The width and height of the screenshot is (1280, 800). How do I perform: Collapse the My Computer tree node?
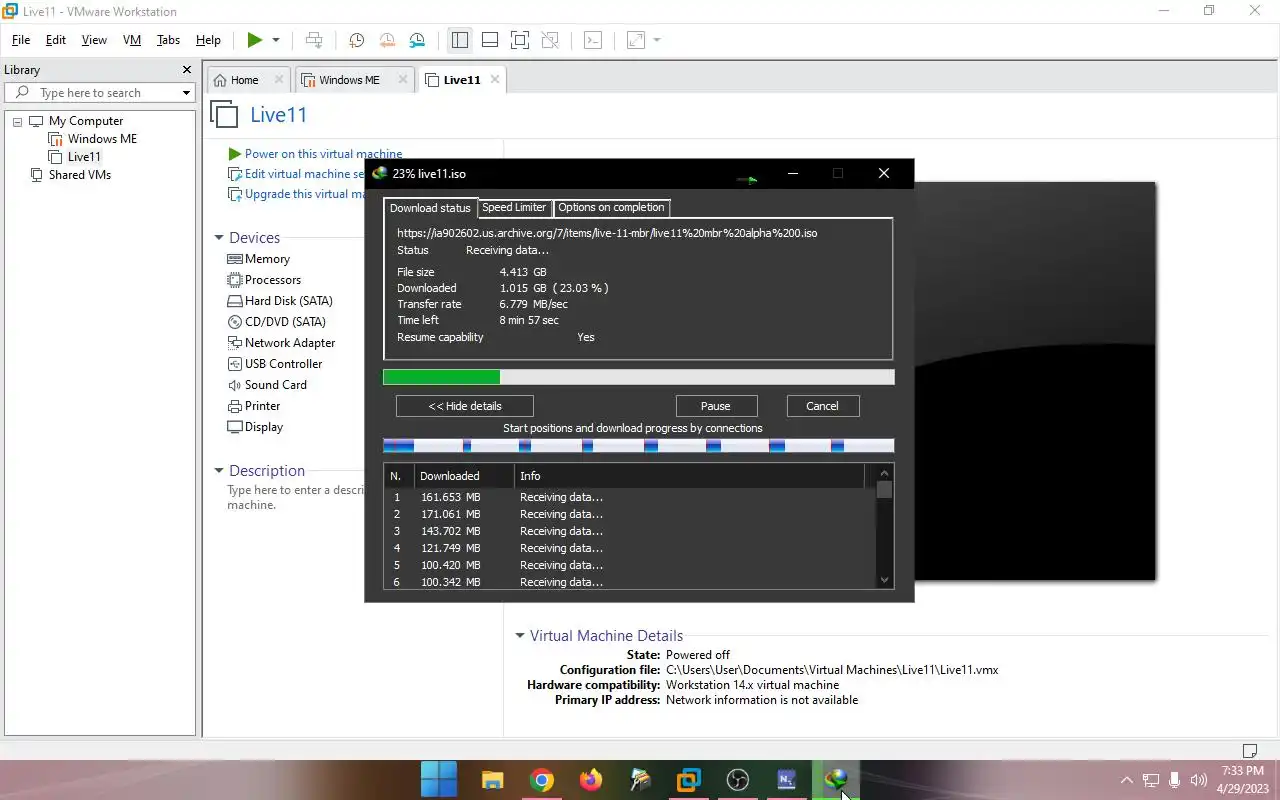coord(17,121)
